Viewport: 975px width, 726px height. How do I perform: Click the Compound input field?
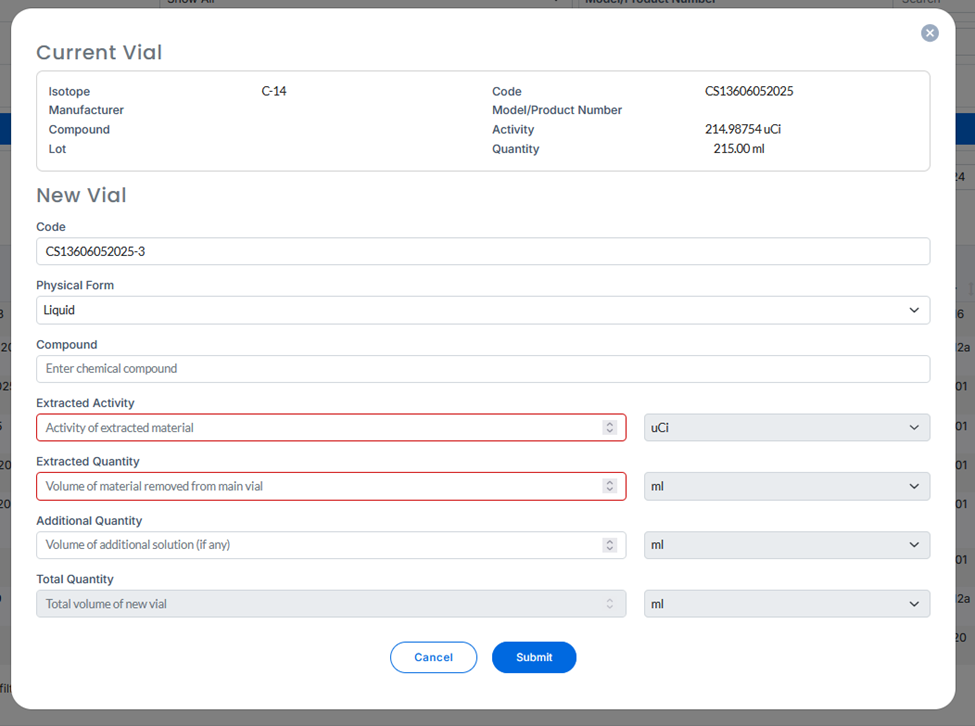pyautogui.click(x=483, y=369)
